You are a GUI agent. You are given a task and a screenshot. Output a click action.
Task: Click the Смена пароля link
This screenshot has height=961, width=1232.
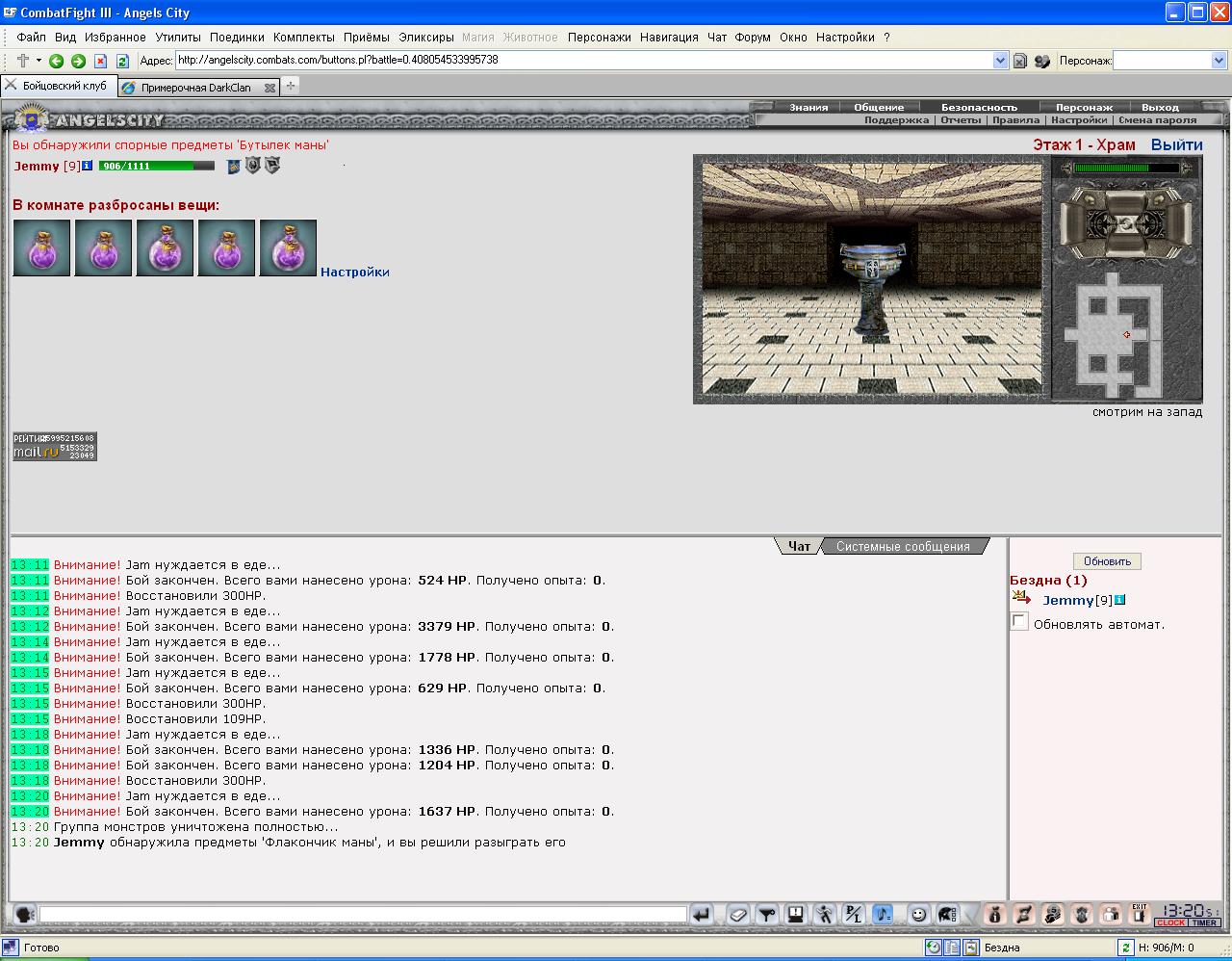1157,120
